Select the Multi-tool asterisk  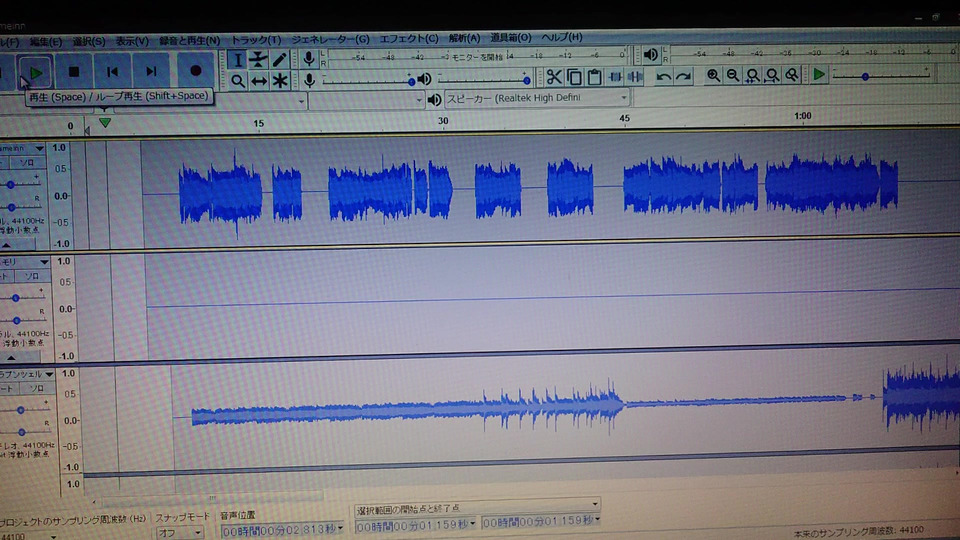coord(280,81)
